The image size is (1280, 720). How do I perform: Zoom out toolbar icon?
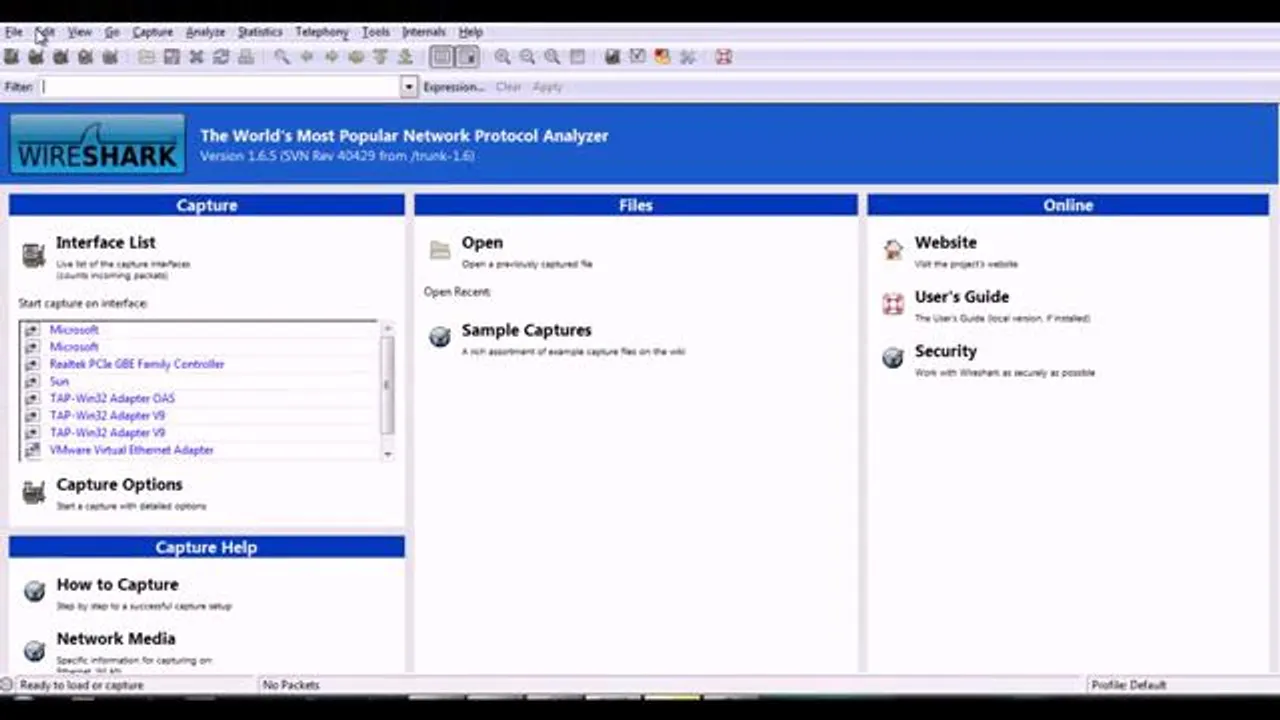[x=527, y=57]
